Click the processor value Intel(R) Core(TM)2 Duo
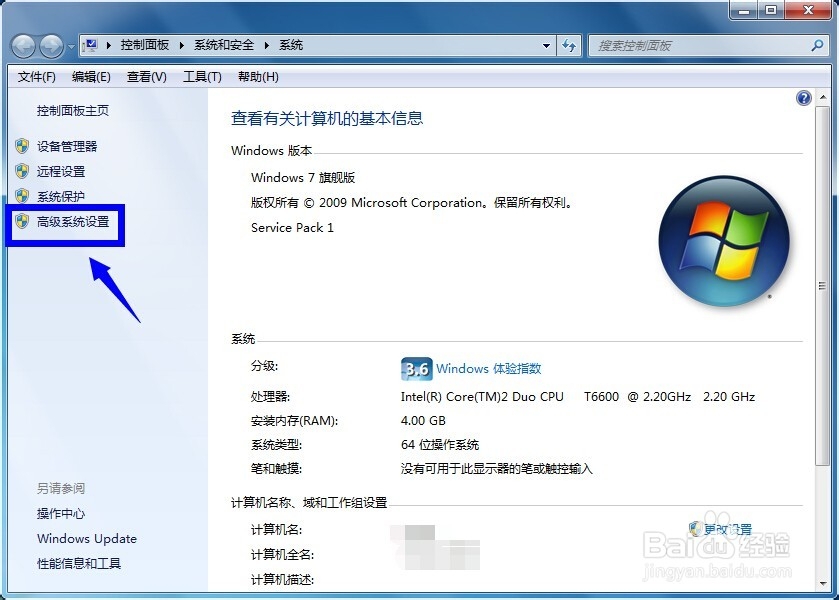The image size is (839, 600). [x=482, y=397]
